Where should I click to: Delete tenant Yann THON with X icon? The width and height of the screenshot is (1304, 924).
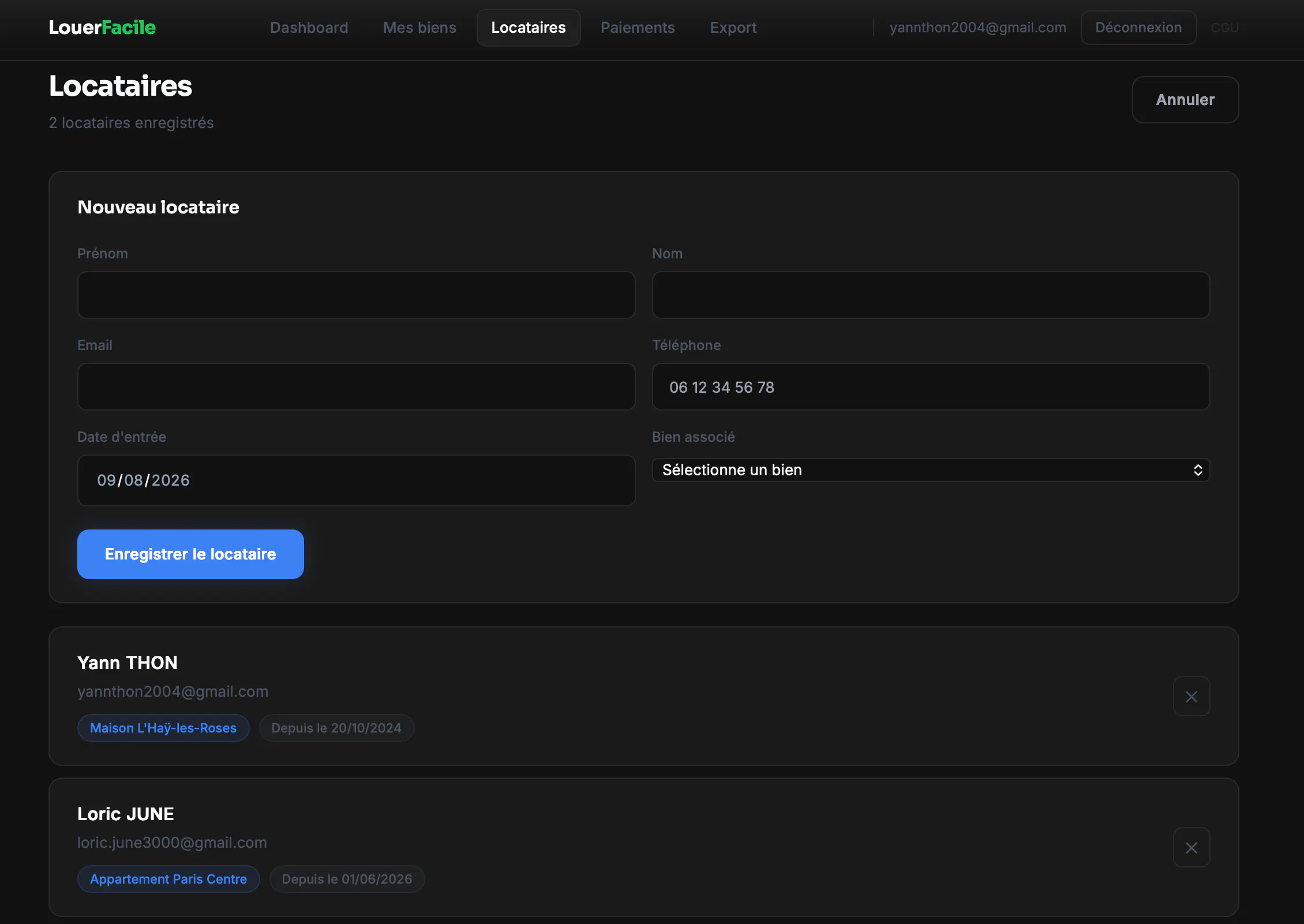[1191, 696]
